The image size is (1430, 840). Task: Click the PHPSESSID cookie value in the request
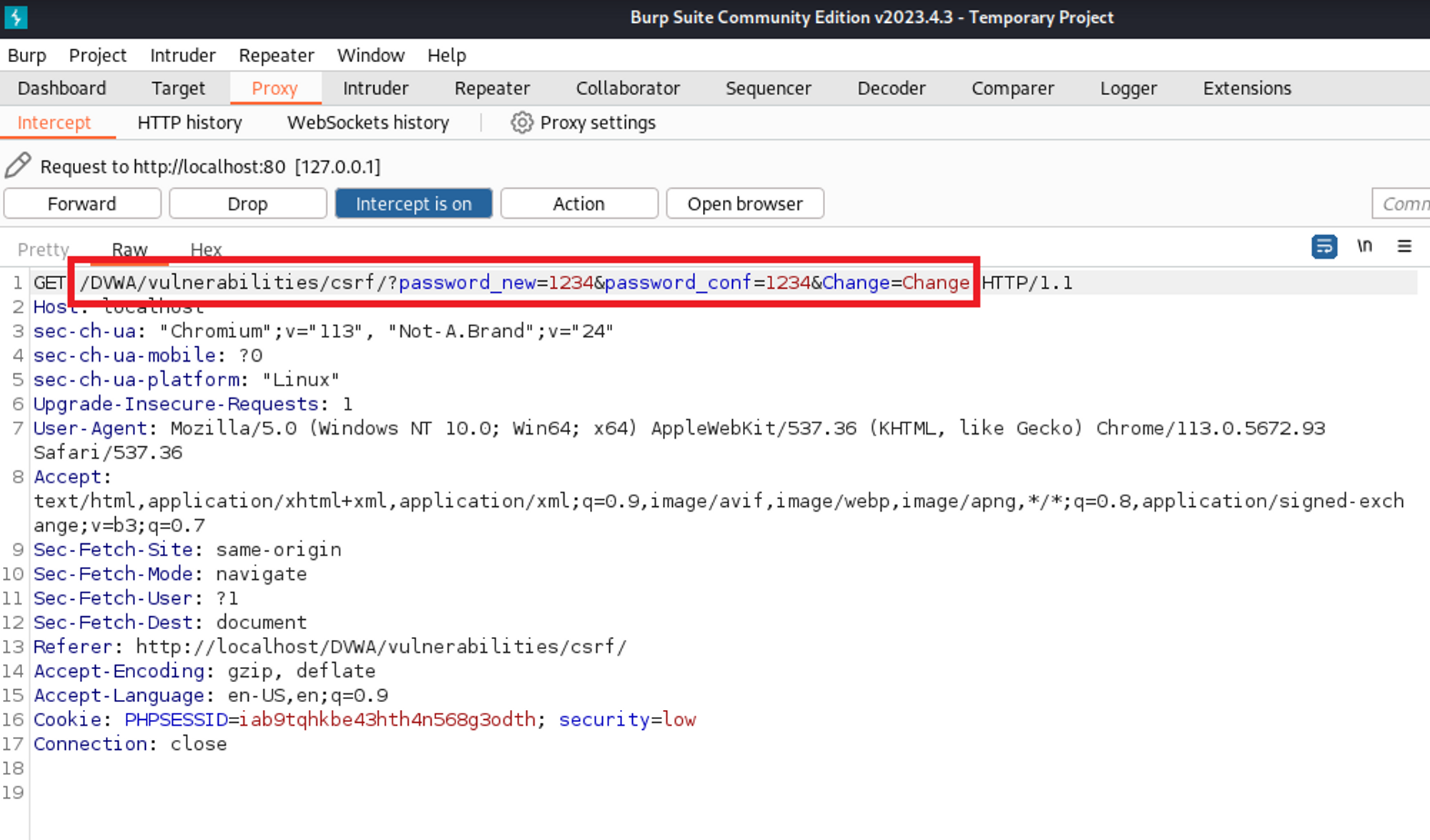(387, 719)
